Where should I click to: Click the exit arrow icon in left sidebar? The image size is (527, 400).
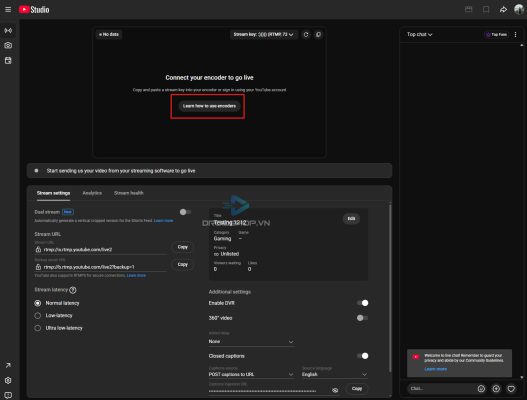8,365
